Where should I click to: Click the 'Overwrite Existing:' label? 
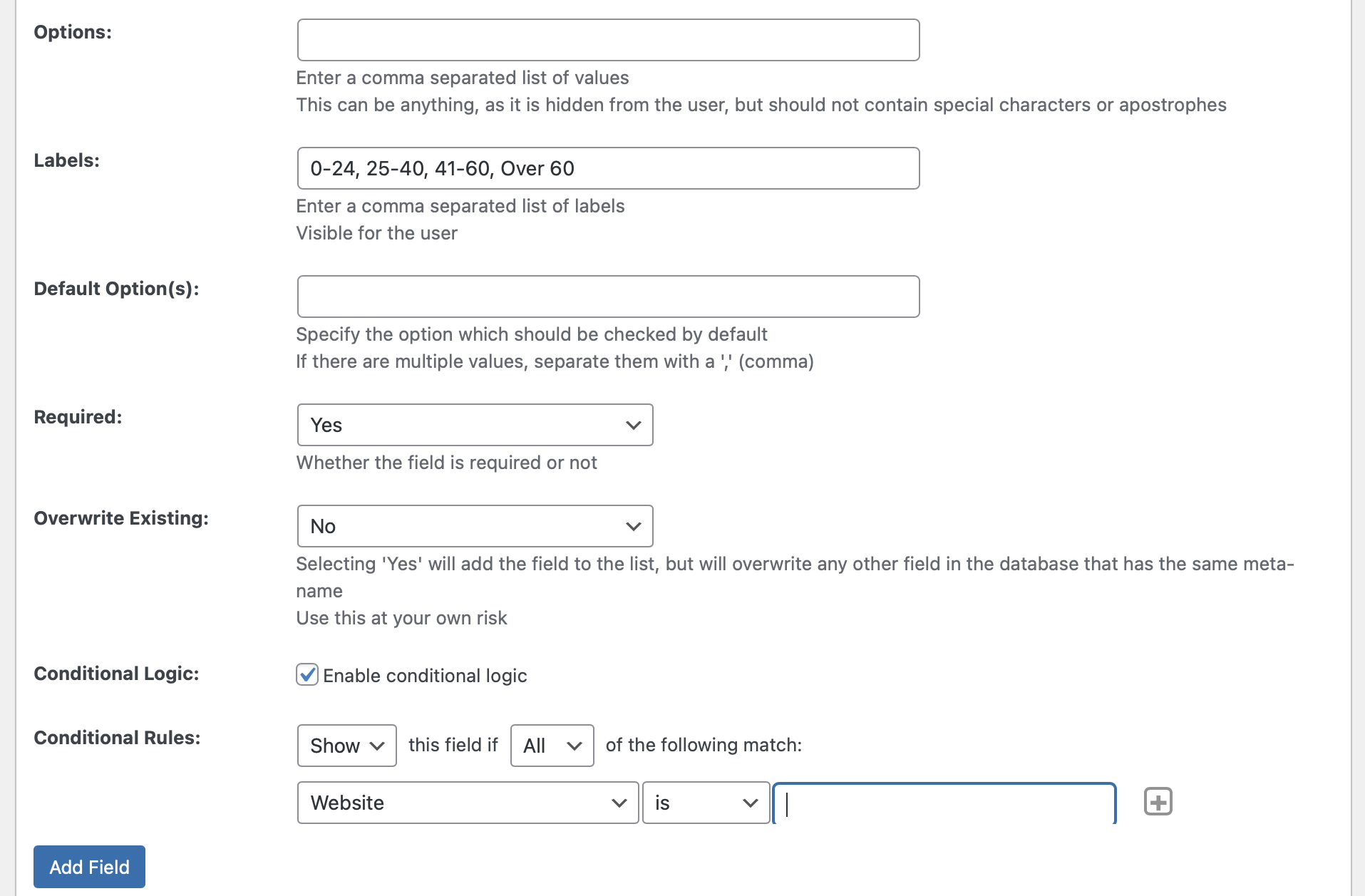click(x=121, y=518)
